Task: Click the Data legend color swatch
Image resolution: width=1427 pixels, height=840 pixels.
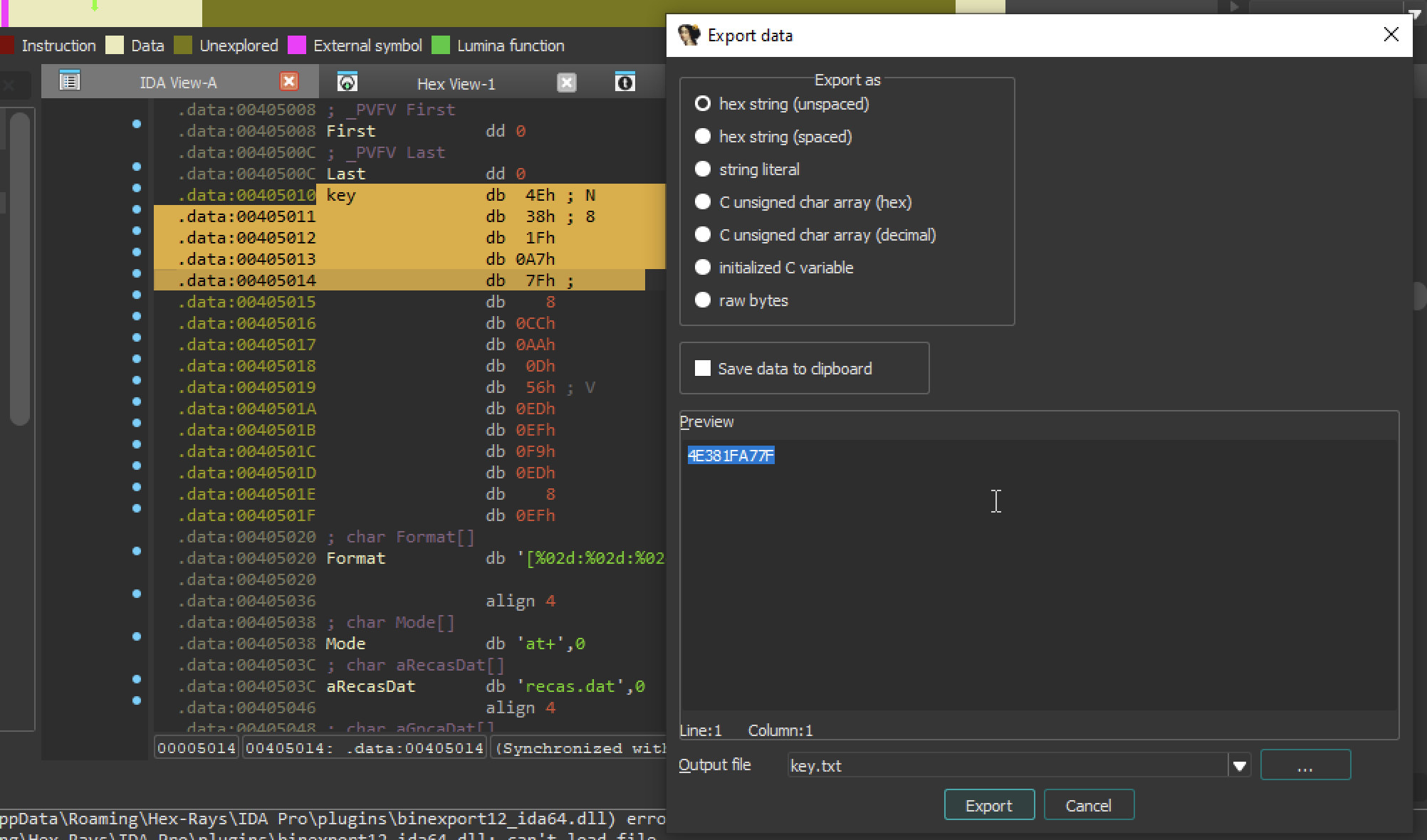Action: (115, 46)
